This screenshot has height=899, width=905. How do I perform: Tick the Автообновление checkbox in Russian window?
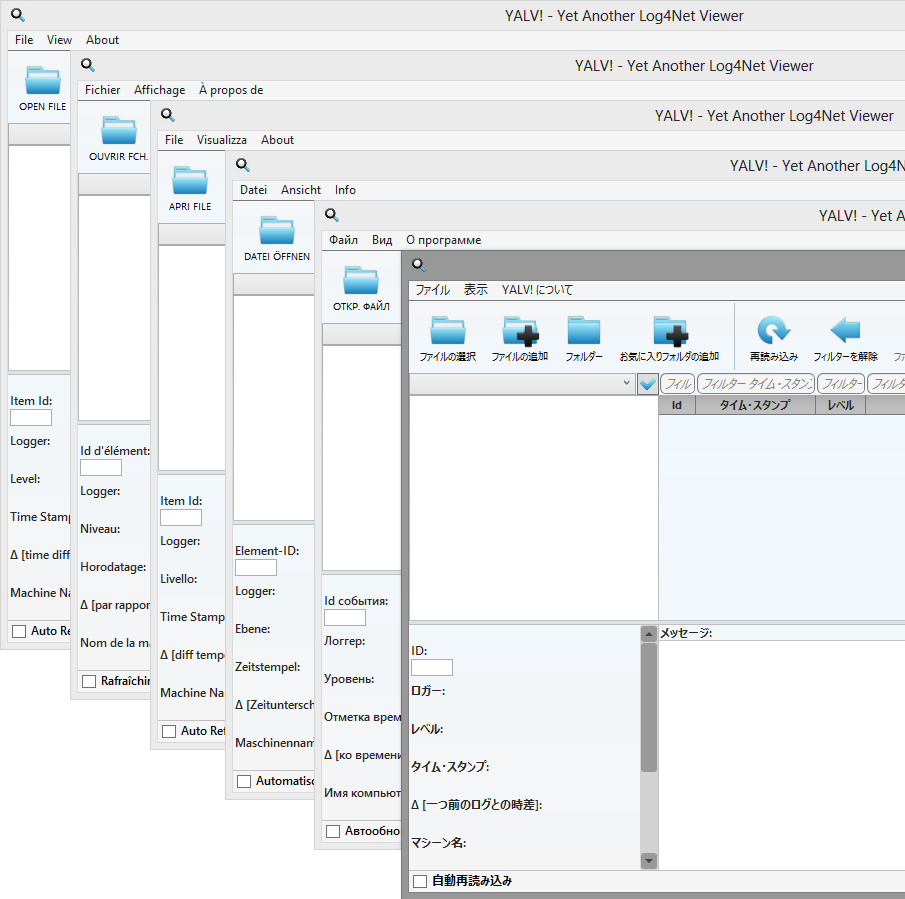coord(333,831)
